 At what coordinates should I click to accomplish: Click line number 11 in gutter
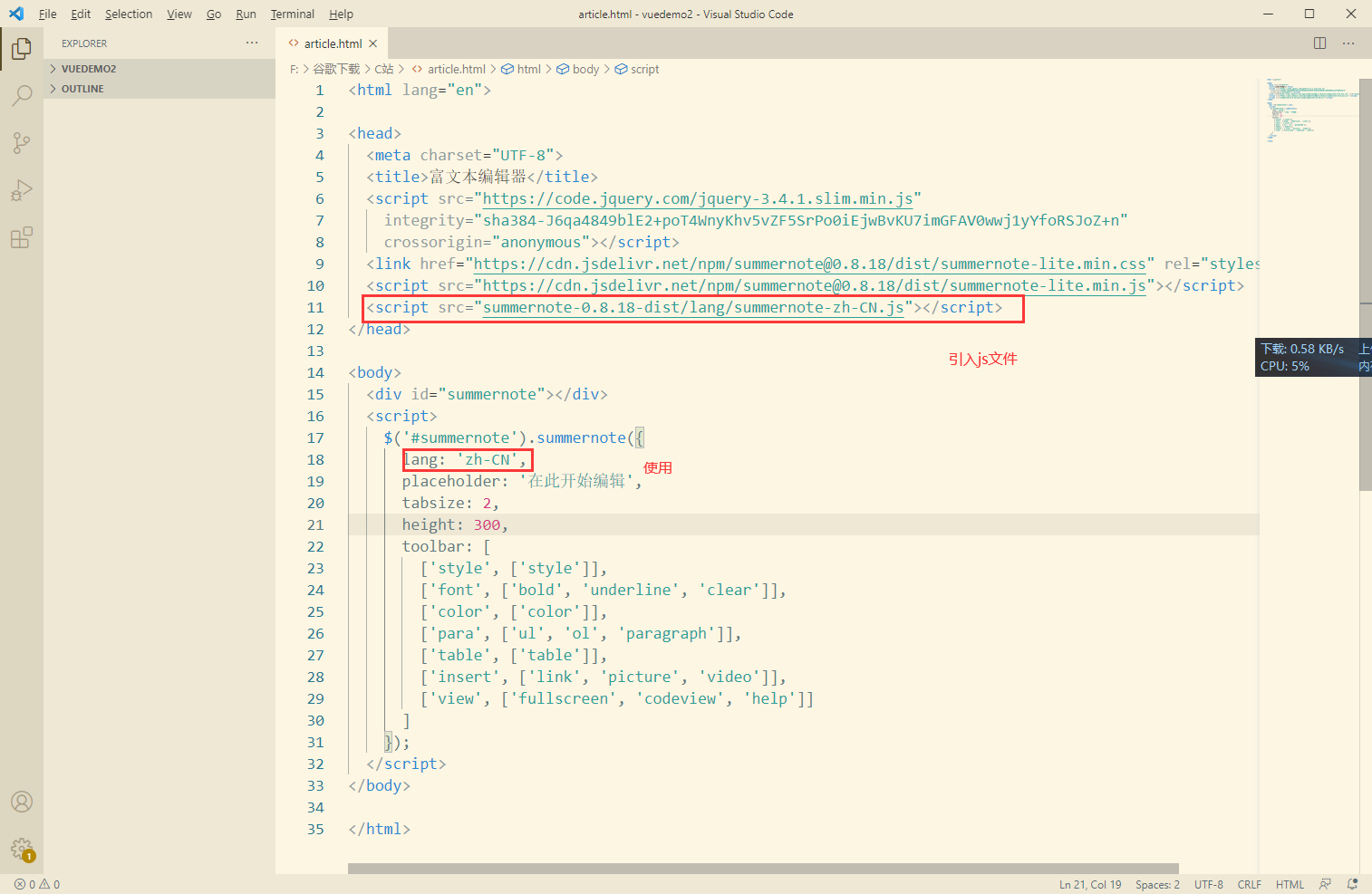click(314, 307)
